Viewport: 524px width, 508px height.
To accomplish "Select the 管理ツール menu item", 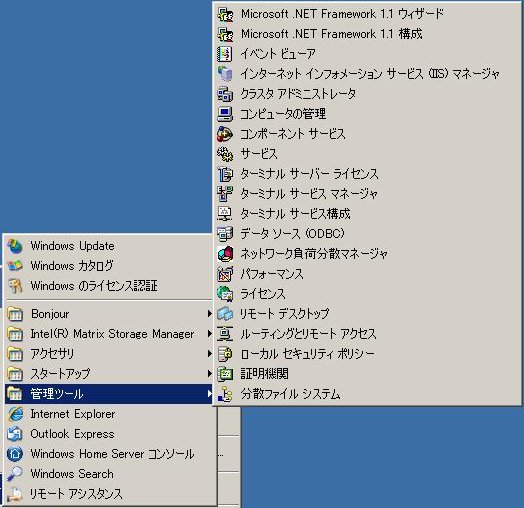I will (x=109, y=394).
